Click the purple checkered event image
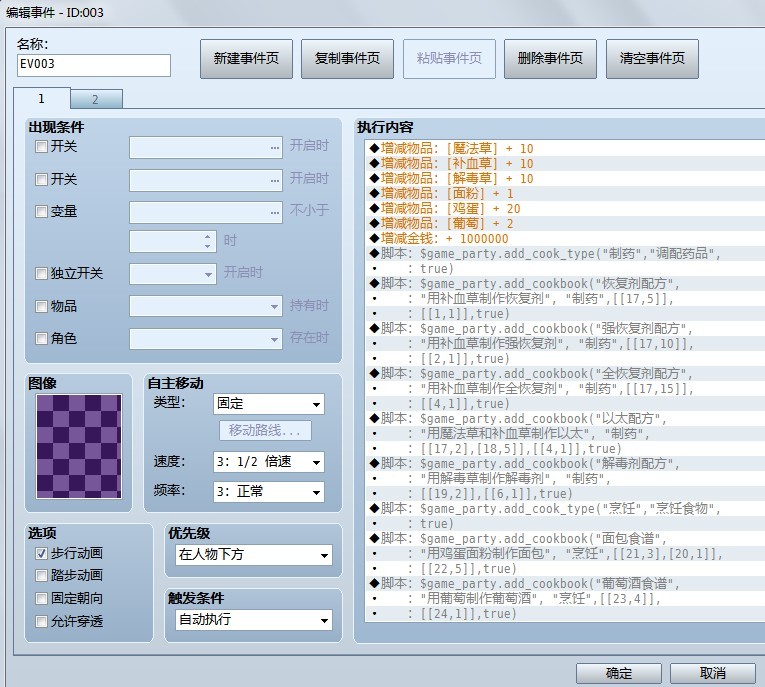Viewport: 765px width, 687px height. click(79, 446)
